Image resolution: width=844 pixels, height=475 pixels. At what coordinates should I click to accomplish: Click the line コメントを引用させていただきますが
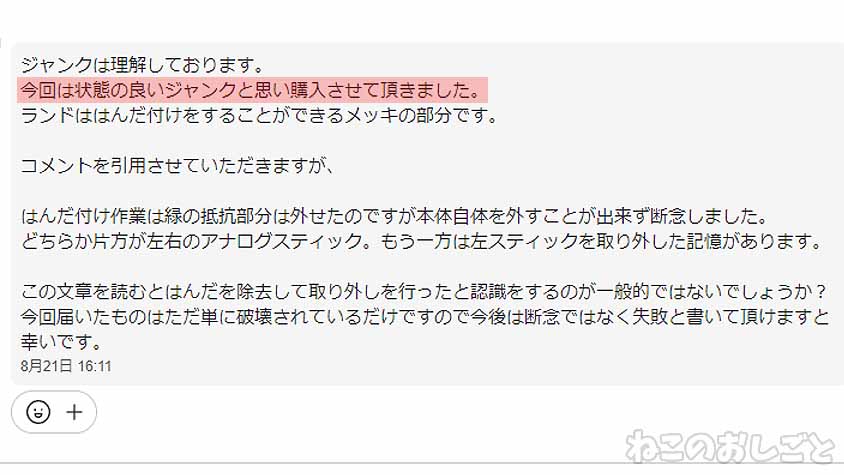(178, 165)
